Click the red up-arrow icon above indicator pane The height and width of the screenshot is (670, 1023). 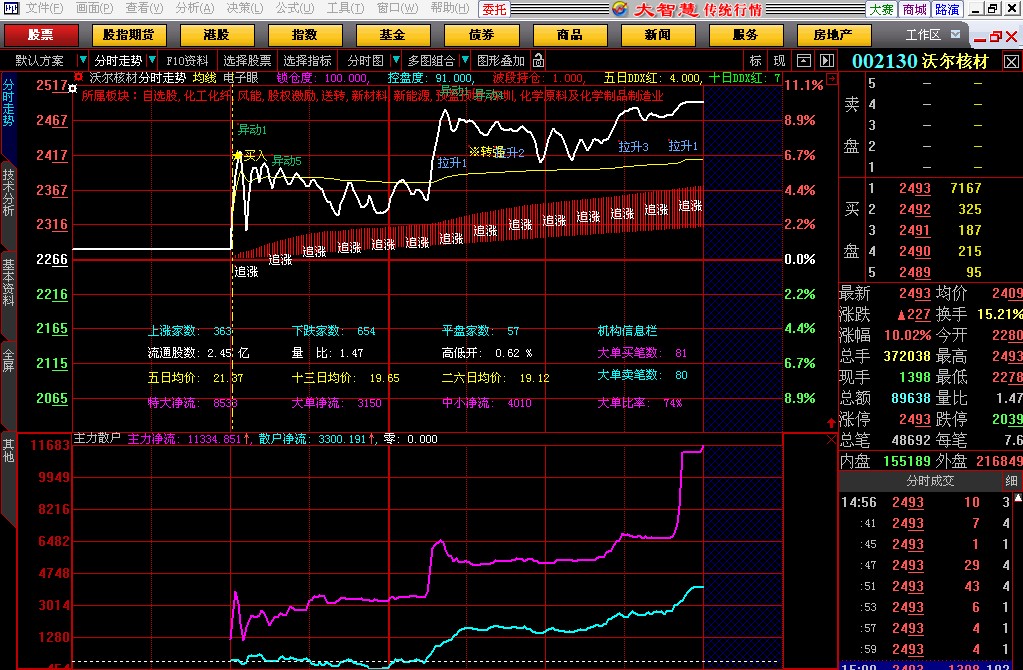(831, 423)
